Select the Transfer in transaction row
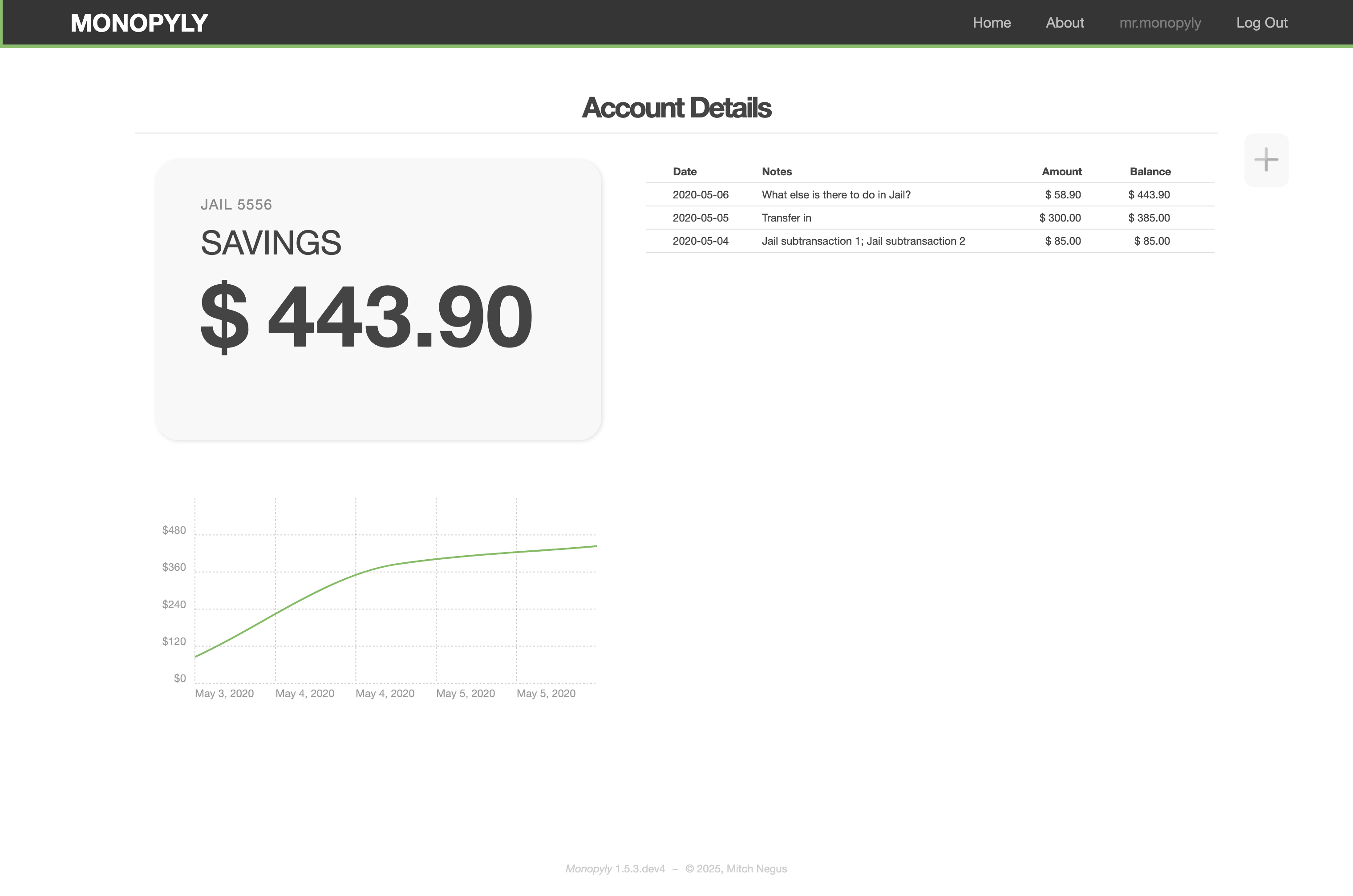The height and width of the screenshot is (896, 1353). click(786, 218)
